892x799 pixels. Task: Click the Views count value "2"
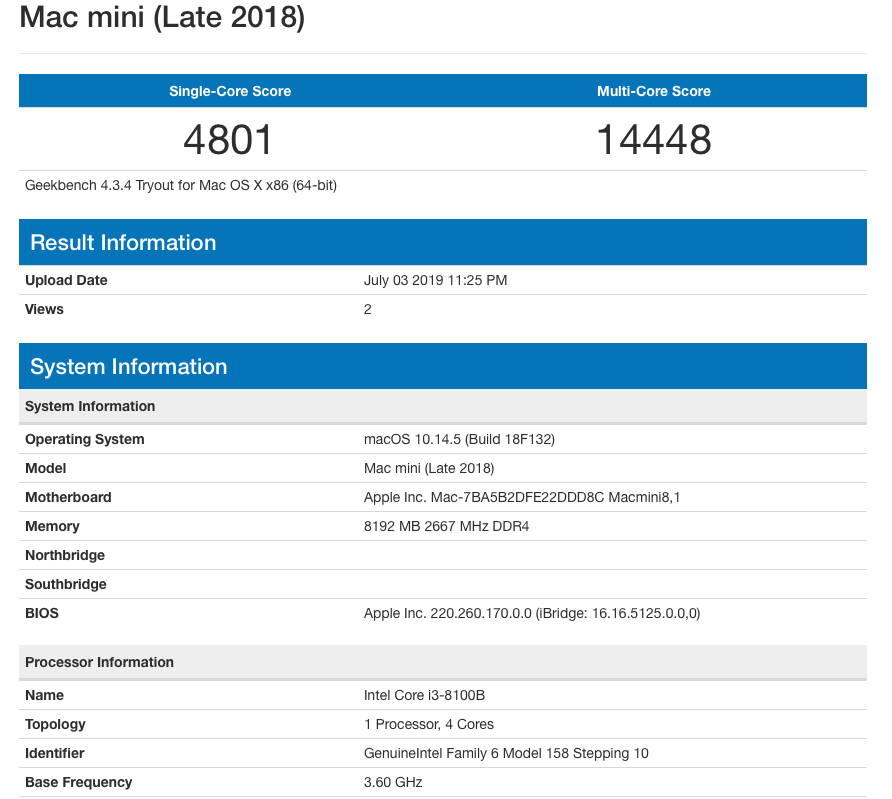(x=367, y=309)
